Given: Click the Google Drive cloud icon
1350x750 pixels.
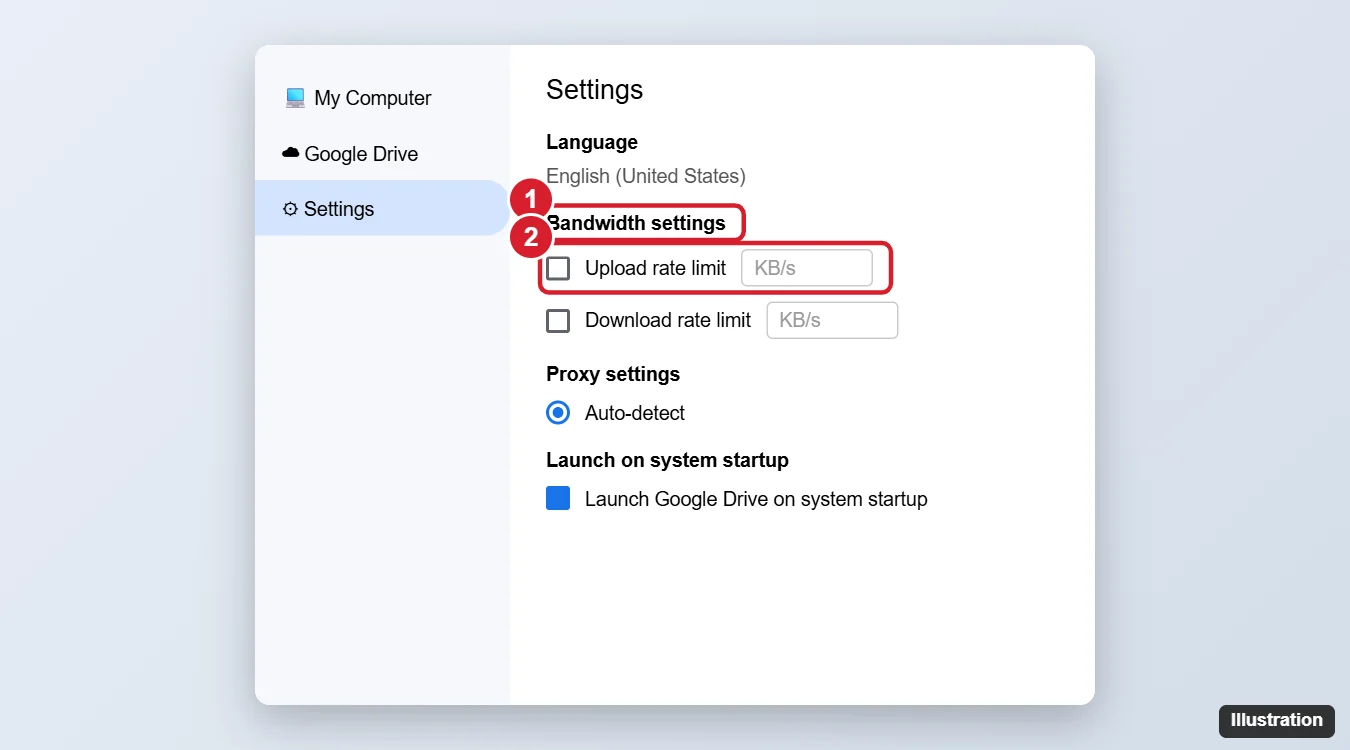Looking at the screenshot, I should 291,153.
